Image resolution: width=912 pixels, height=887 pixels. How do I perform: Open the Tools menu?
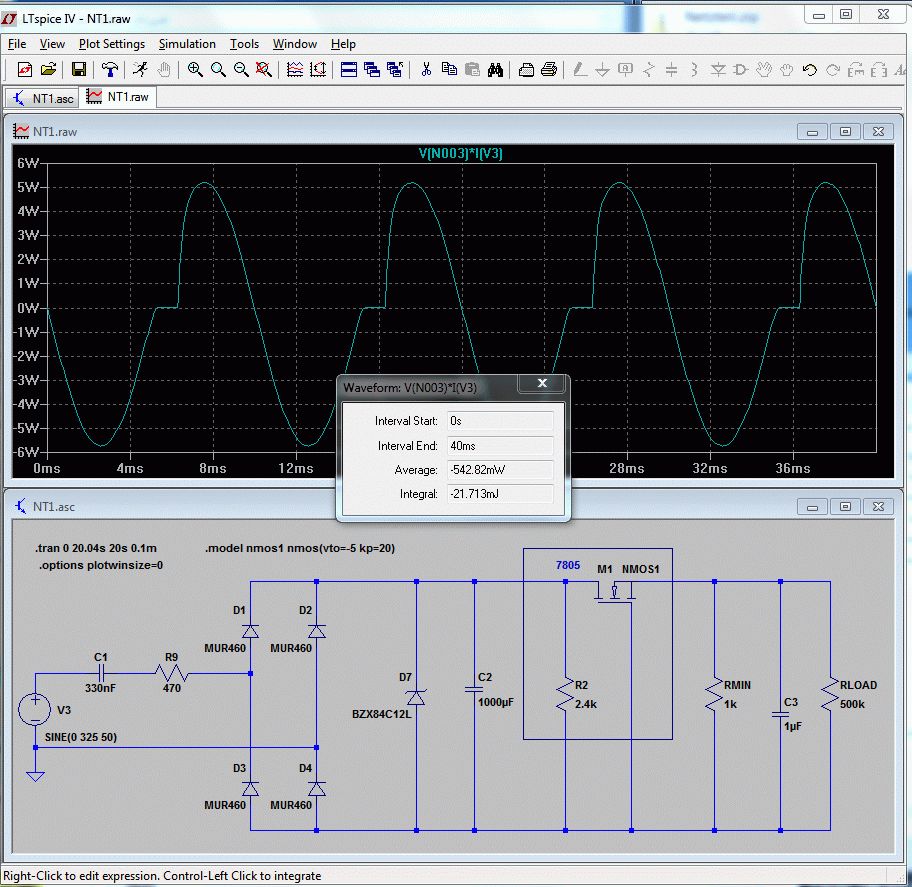tap(244, 44)
